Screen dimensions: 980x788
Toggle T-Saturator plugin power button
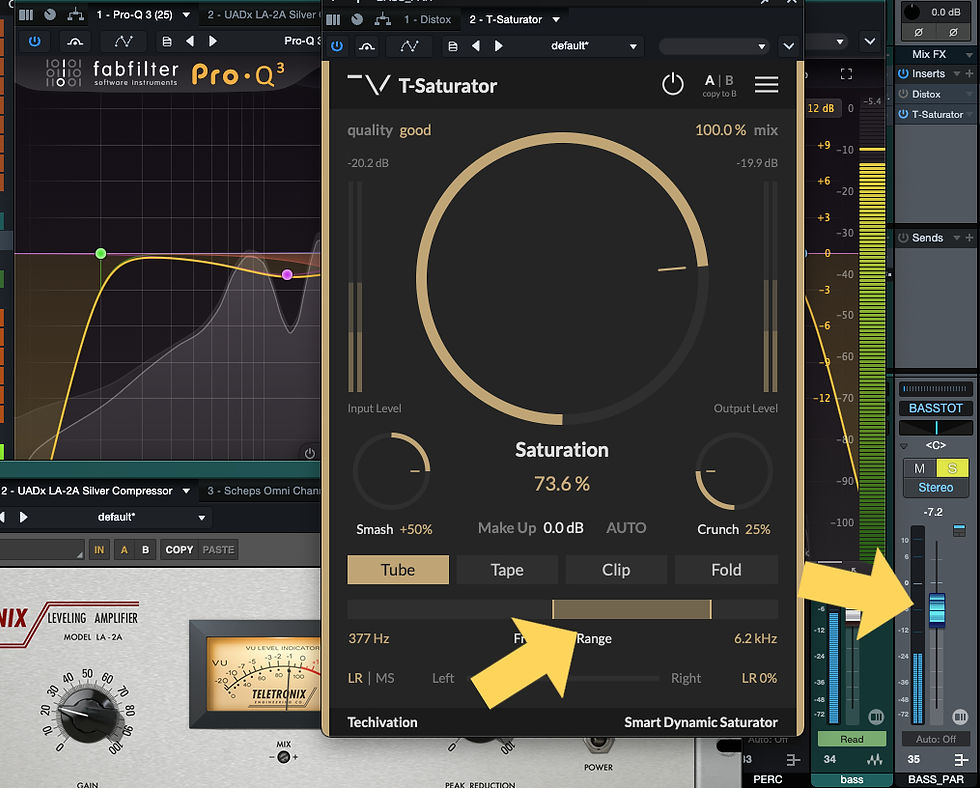672,84
